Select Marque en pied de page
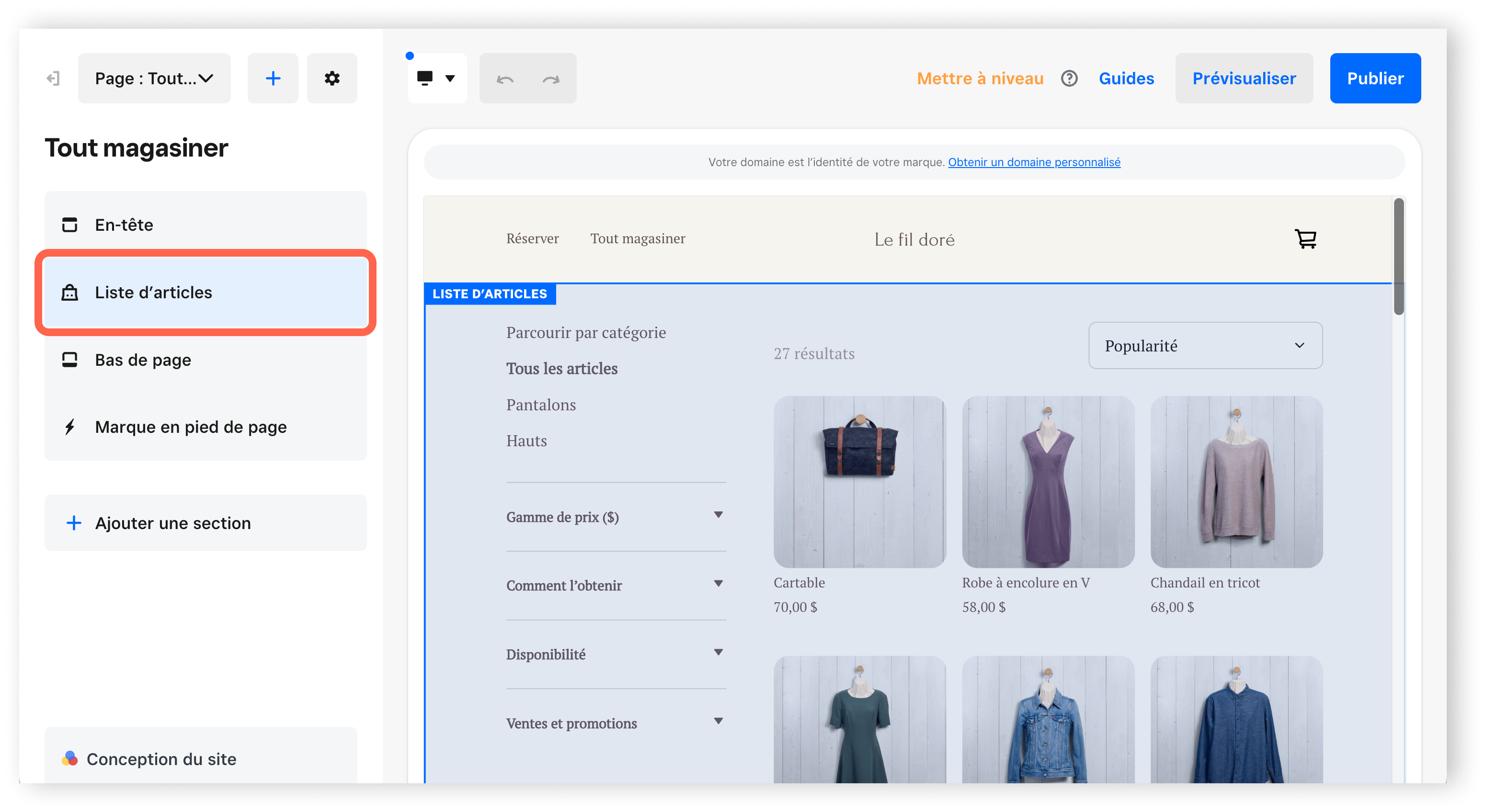The image size is (1485, 812). point(206,427)
